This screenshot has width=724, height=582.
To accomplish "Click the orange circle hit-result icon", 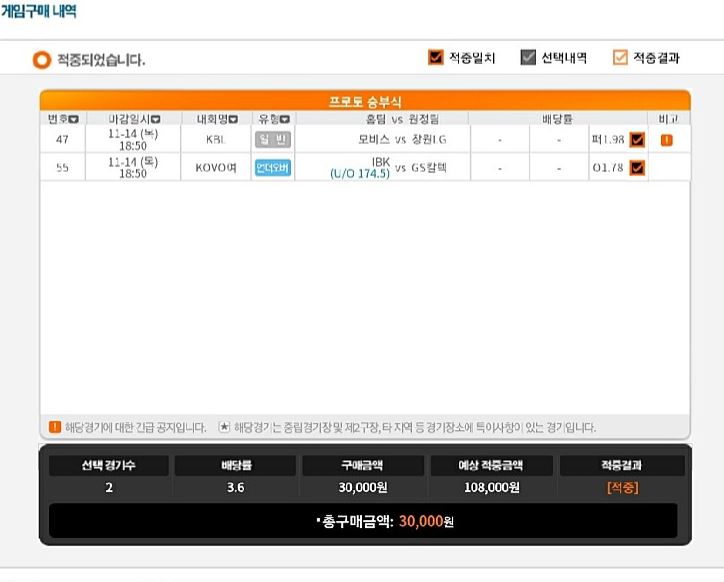I will [x=42, y=60].
